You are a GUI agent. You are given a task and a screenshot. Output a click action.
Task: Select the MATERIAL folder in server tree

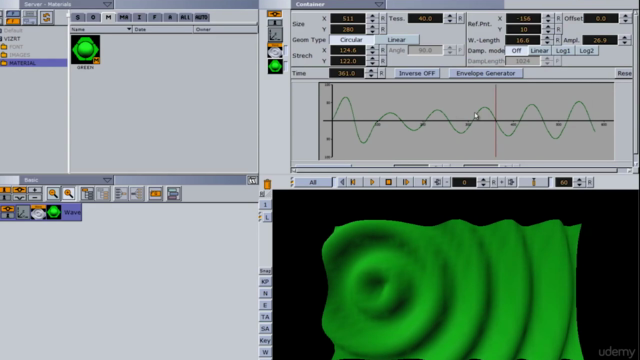point(33,63)
